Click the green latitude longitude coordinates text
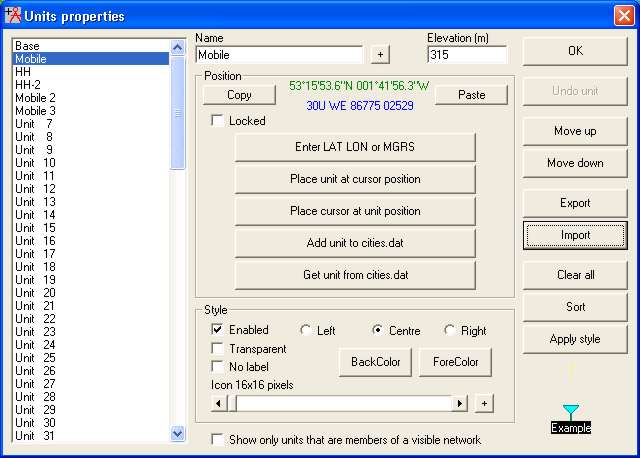Viewport: 640px width, 458px height. coord(359,86)
